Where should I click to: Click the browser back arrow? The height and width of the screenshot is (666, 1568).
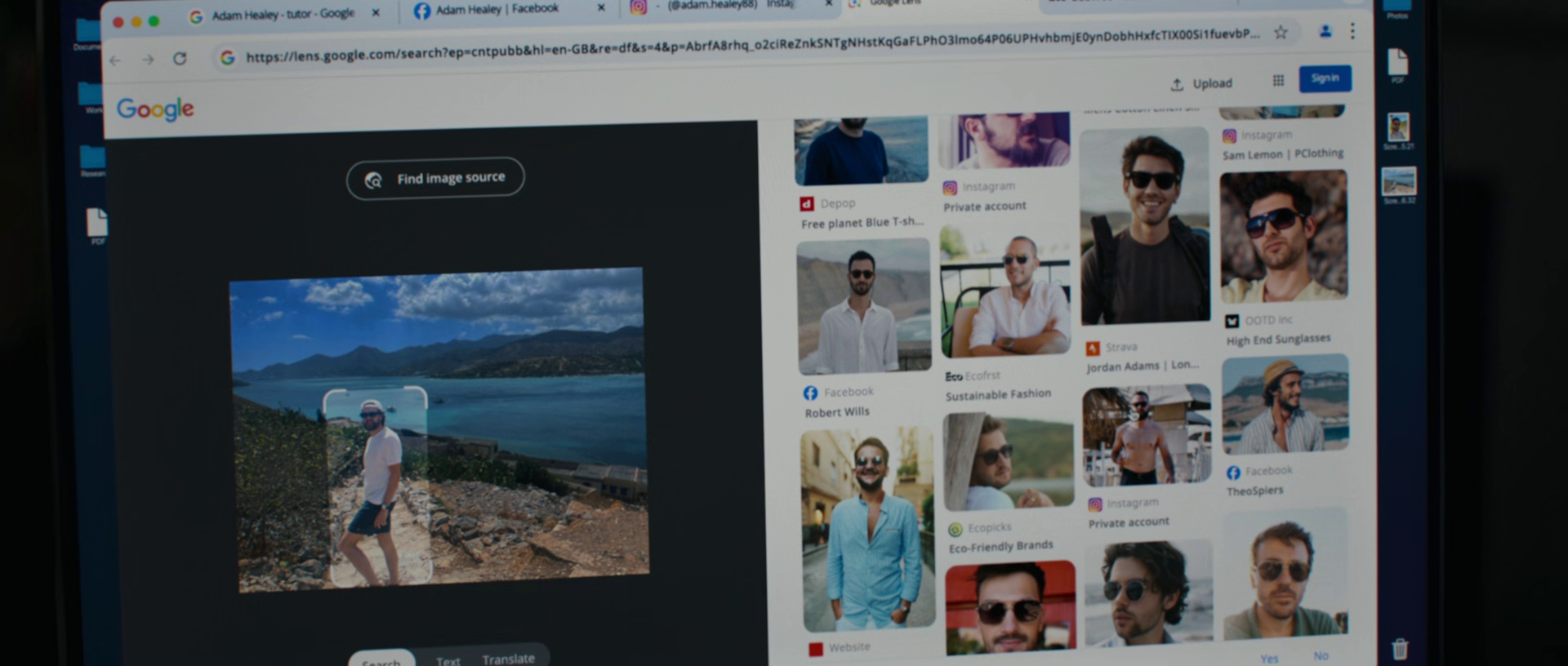click(115, 60)
